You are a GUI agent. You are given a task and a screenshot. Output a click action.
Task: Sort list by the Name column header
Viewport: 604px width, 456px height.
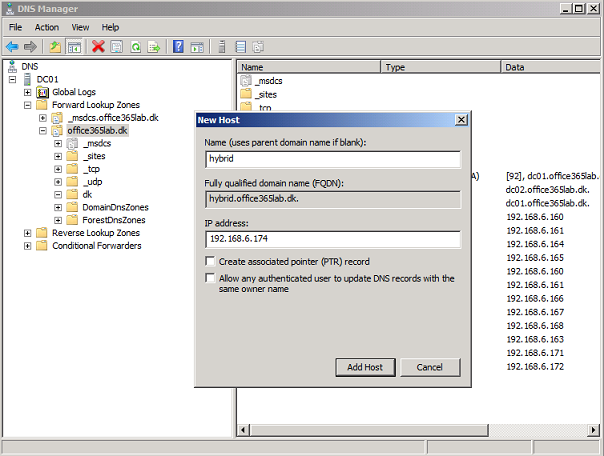pyautogui.click(x=309, y=67)
